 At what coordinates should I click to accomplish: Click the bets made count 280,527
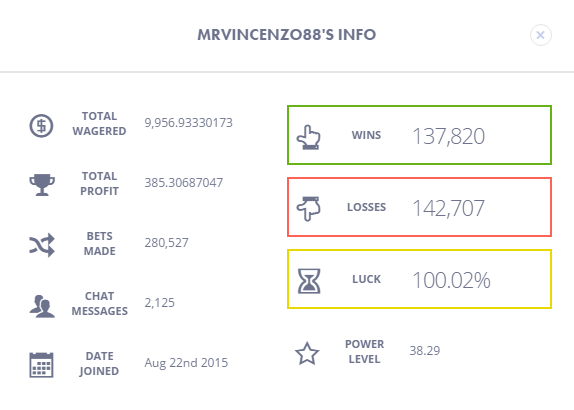[167, 243]
